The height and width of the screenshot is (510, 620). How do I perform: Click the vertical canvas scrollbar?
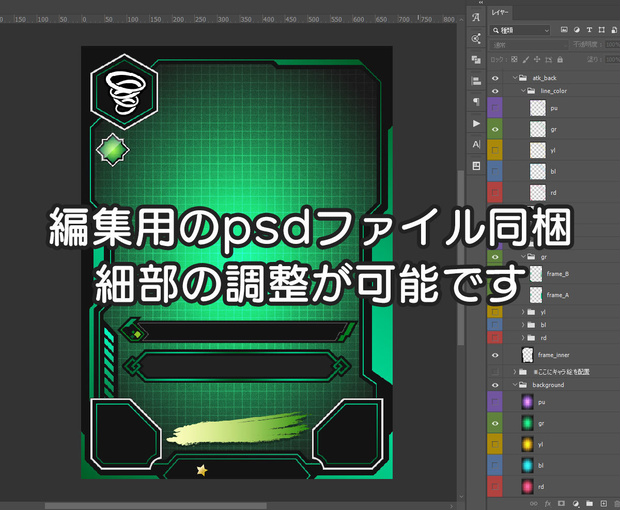(461, 257)
